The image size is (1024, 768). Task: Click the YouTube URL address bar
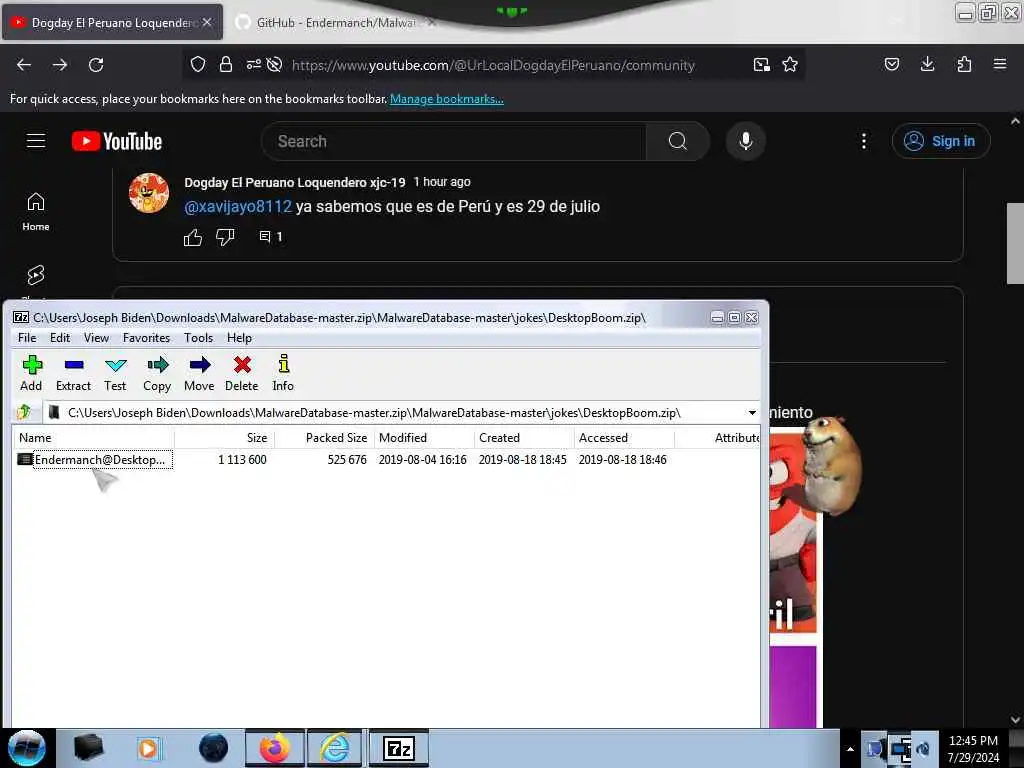tap(493, 65)
